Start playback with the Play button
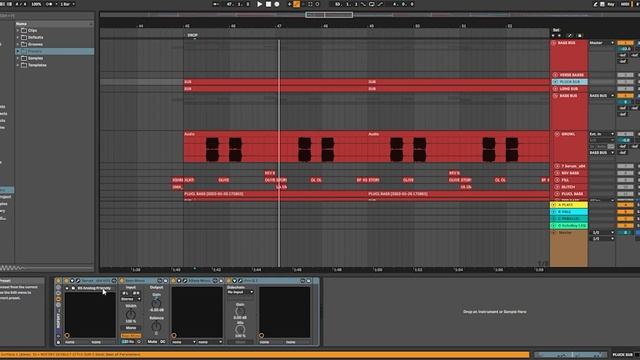Viewport: 640px width, 360px height. pos(259,4)
